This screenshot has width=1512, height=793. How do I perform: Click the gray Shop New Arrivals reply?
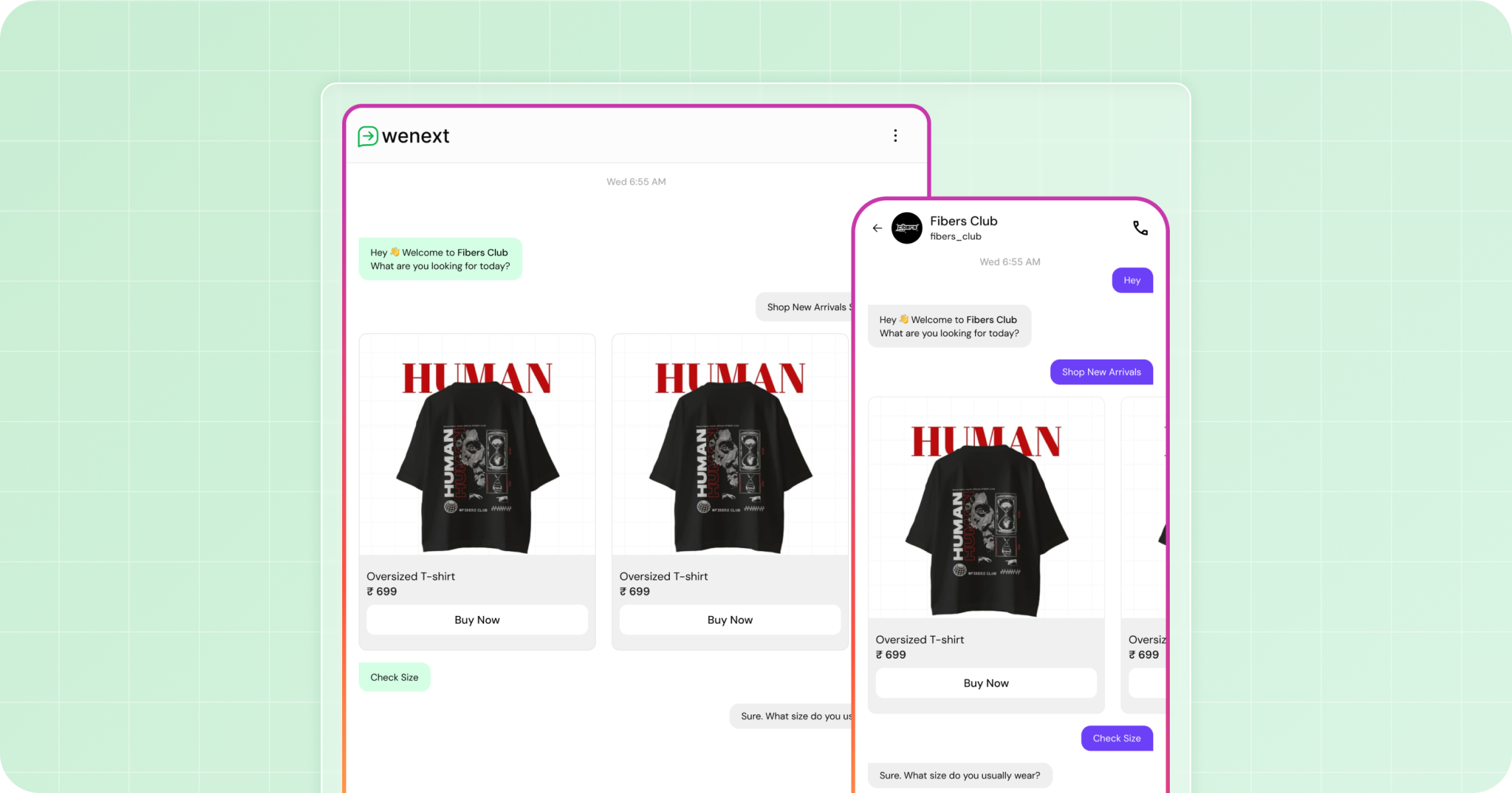805,307
